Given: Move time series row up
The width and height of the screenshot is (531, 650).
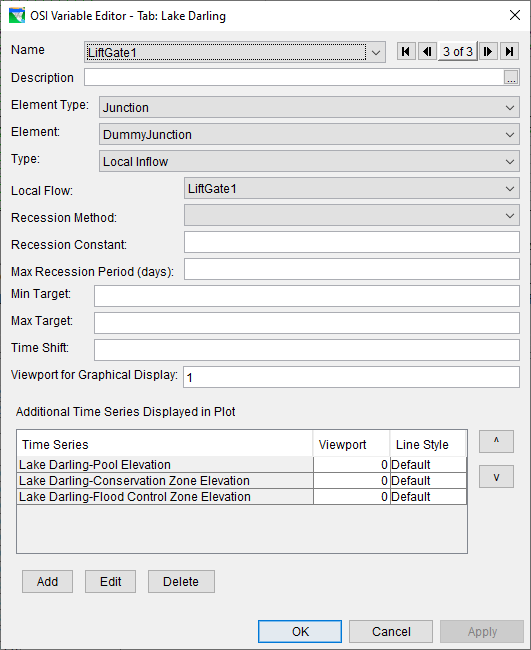Looking at the screenshot, I should (496, 441).
